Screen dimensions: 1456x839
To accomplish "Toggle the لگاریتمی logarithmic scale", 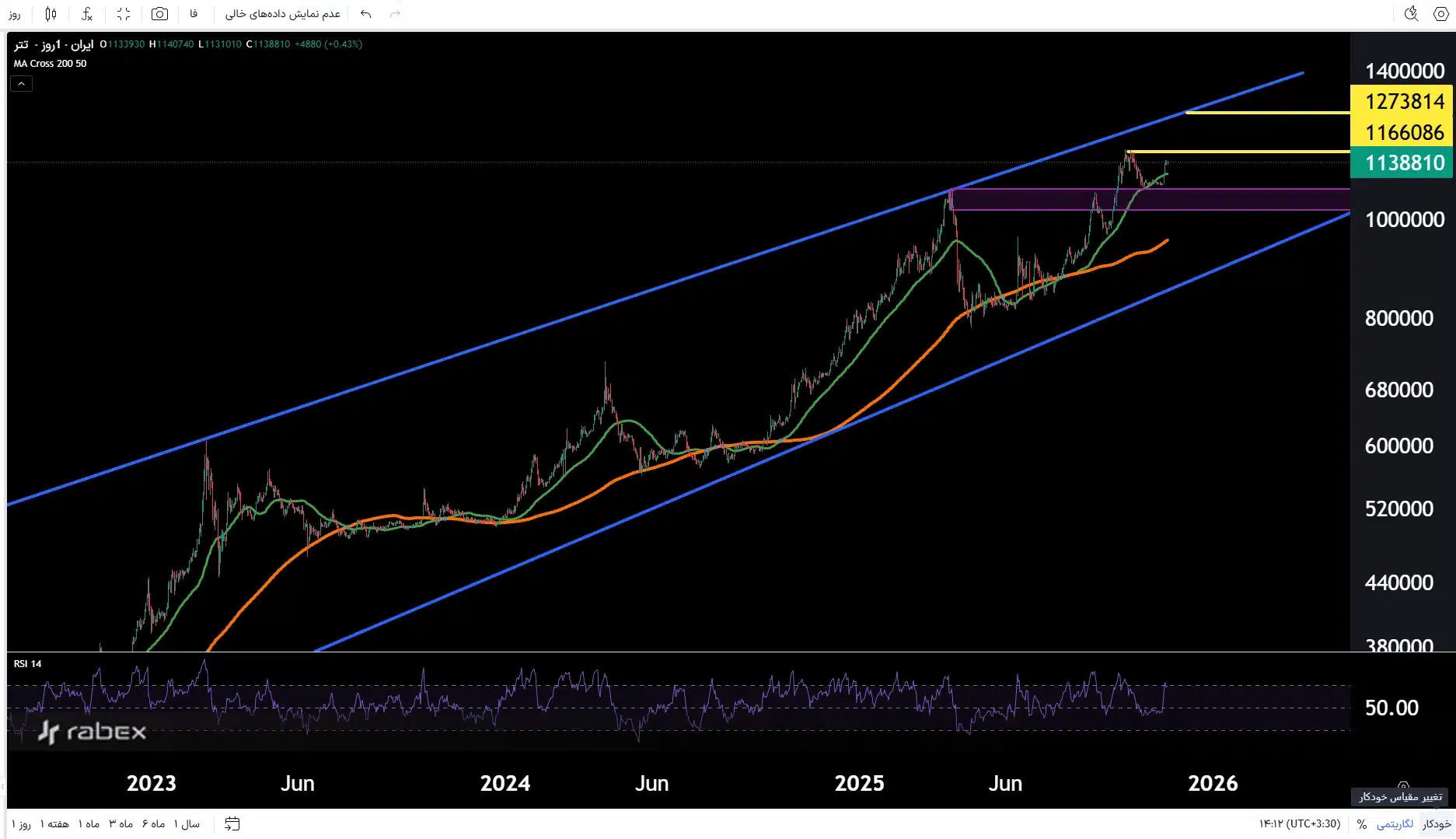I will click(x=1395, y=824).
